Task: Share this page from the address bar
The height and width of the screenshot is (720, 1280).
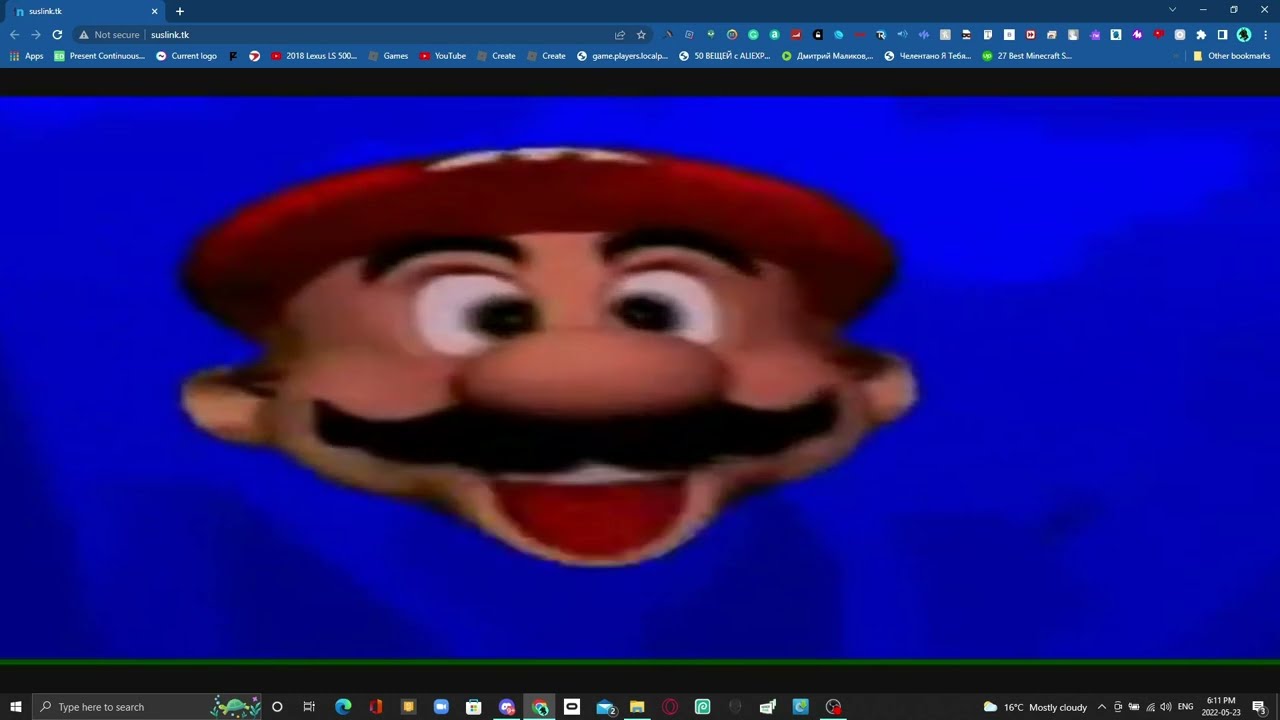Action: click(x=620, y=34)
